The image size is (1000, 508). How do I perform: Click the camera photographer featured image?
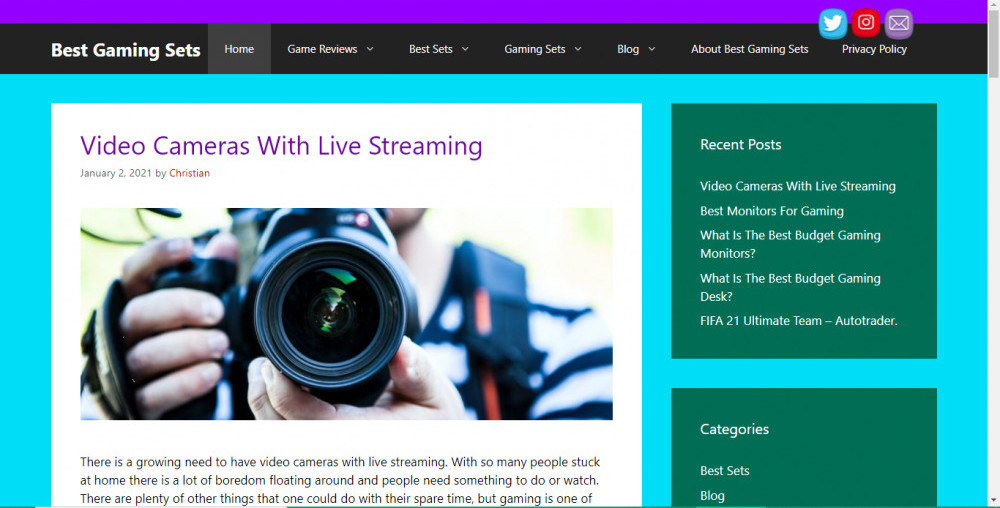pyautogui.click(x=346, y=313)
